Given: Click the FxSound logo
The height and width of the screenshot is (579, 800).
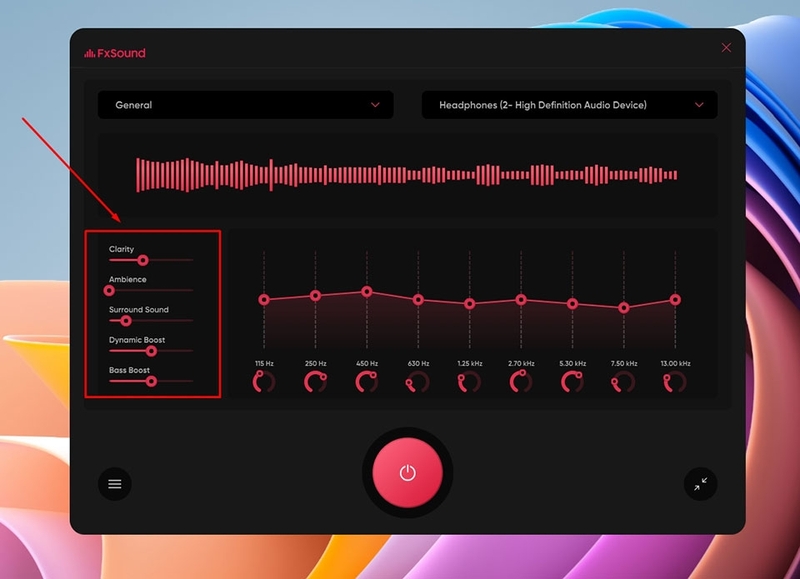Looking at the screenshot, I should click(x=115, y=53).
